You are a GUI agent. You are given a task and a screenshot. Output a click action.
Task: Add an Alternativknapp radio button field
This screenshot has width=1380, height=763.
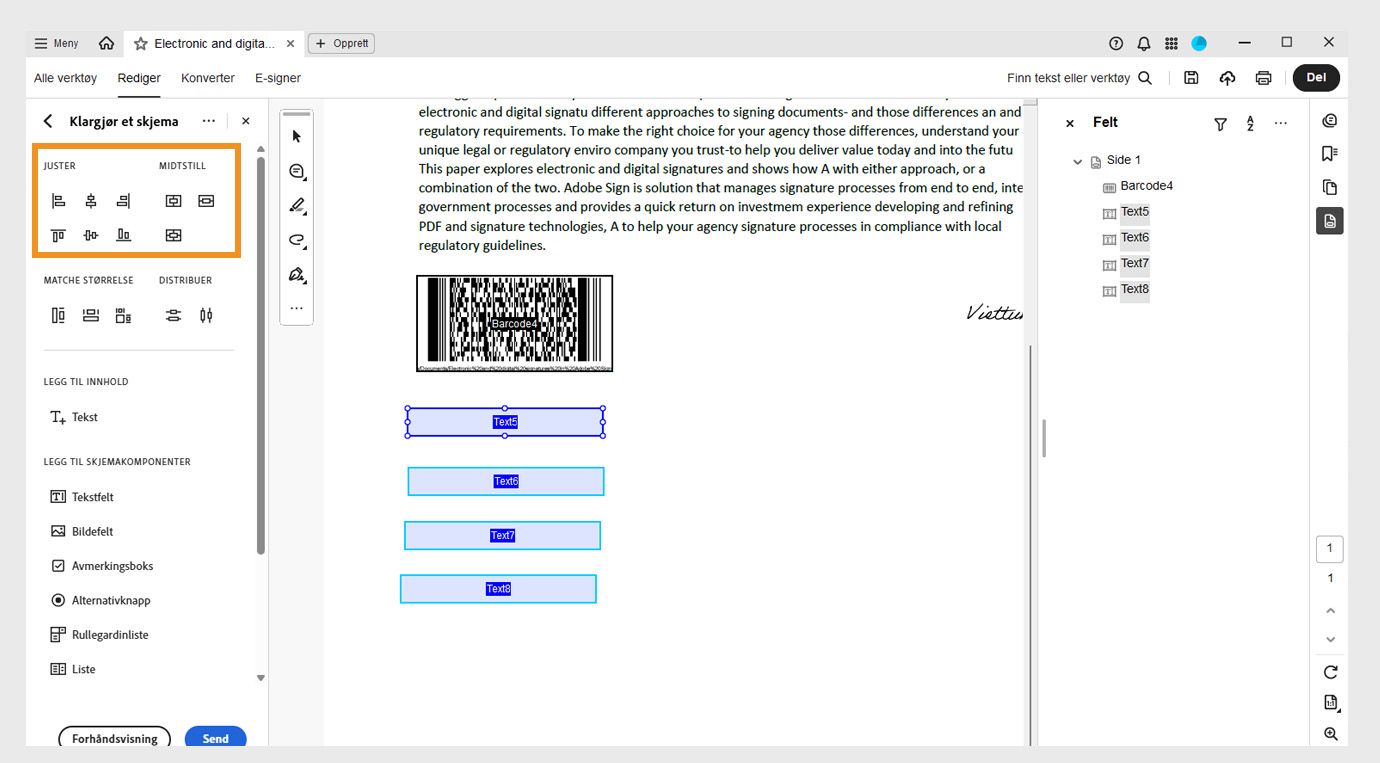pos(100,600)
